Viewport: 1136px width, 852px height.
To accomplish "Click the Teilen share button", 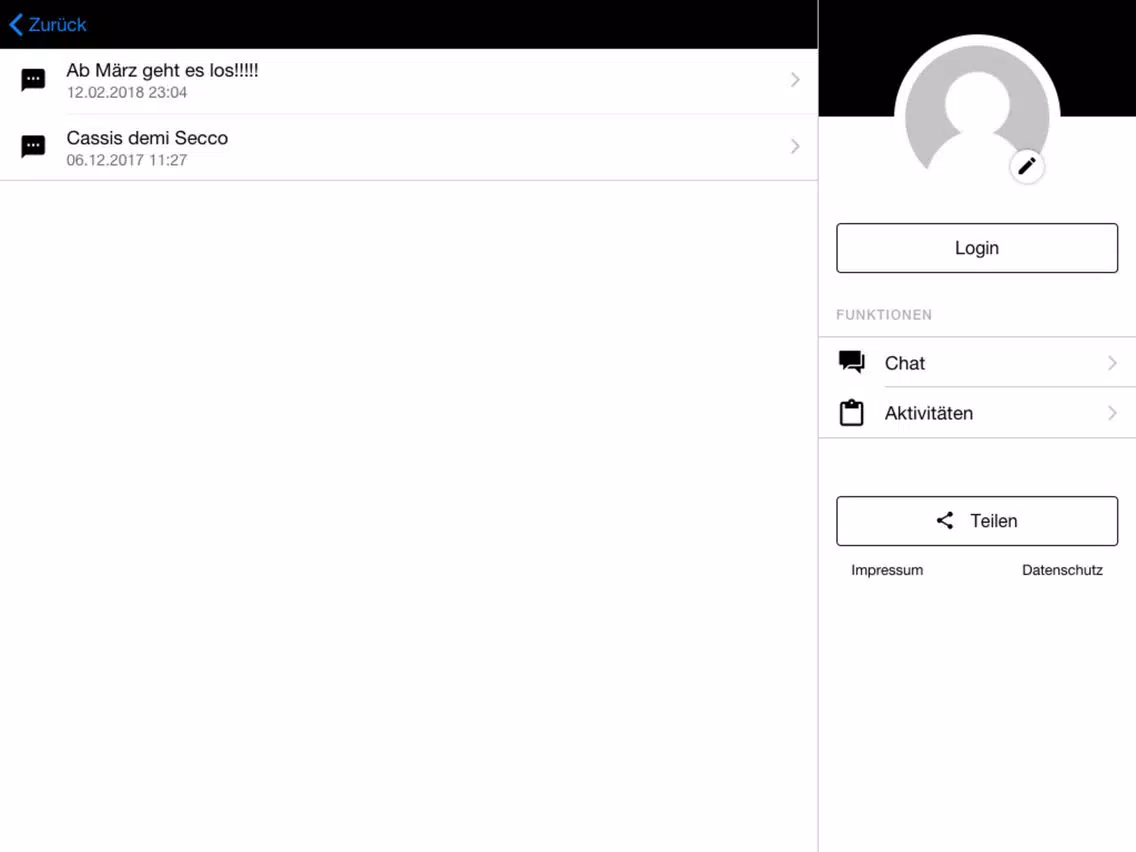I will [x=977, y=521].
